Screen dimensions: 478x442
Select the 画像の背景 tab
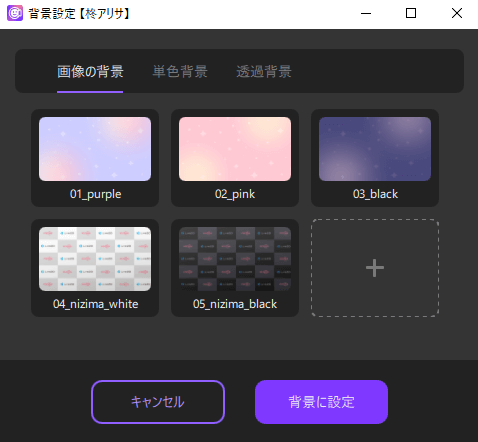pyautogui.click(x=90, y=72)
